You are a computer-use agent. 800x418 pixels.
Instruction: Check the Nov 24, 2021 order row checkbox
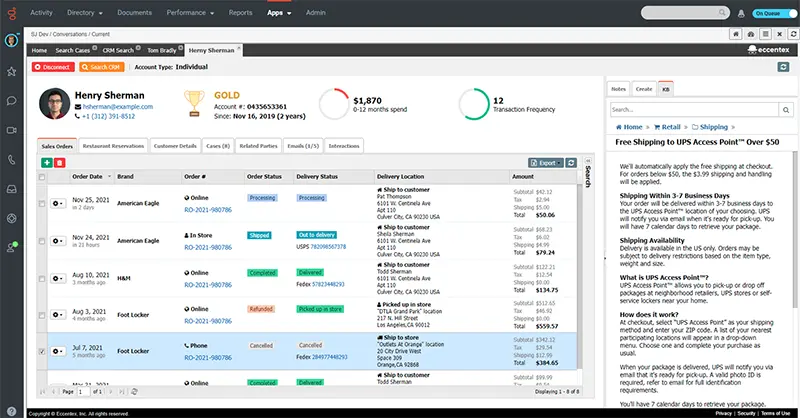pyautogui.click(x=42, y=241)
